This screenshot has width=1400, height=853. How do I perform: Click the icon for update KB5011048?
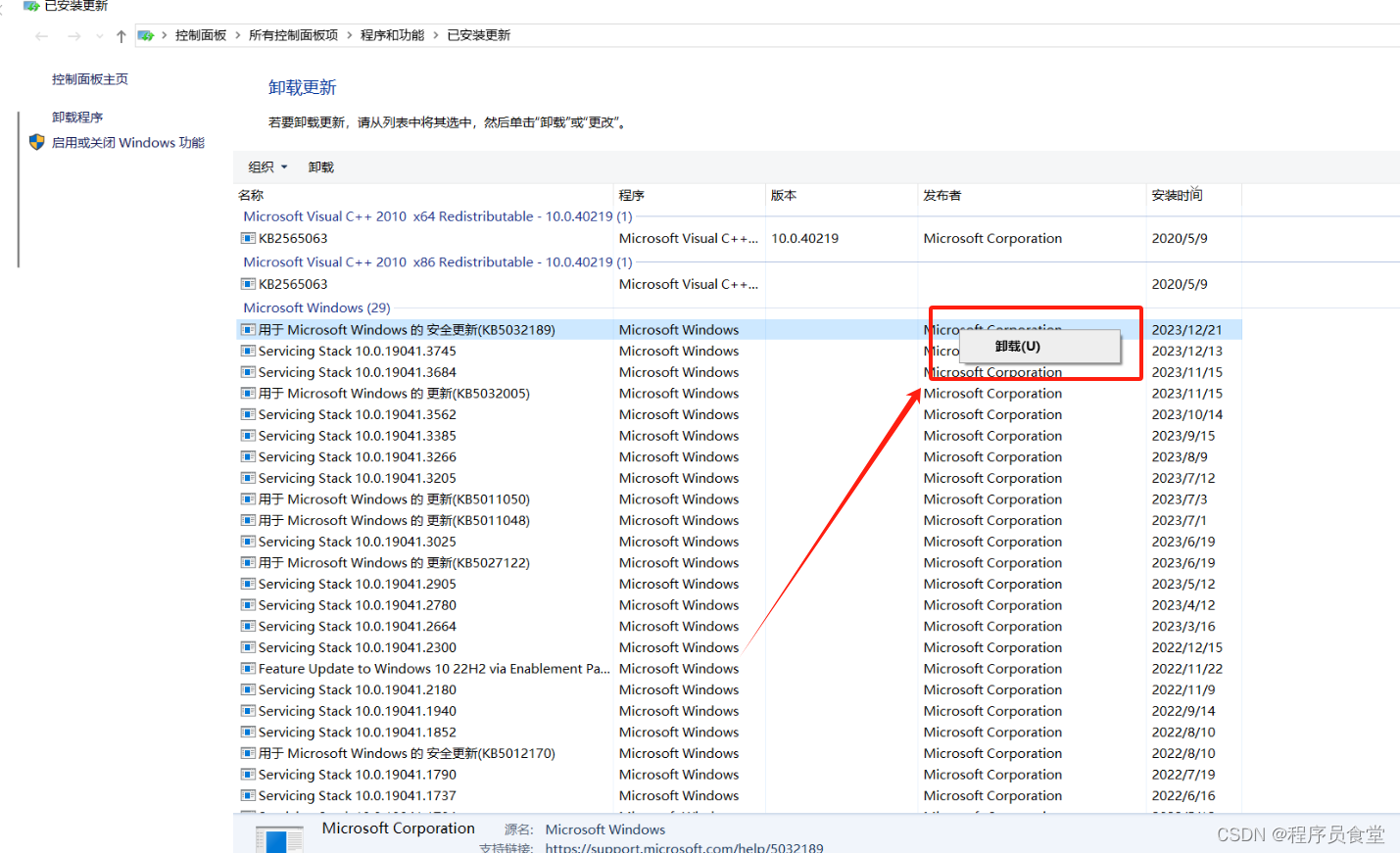click(249, 521)
